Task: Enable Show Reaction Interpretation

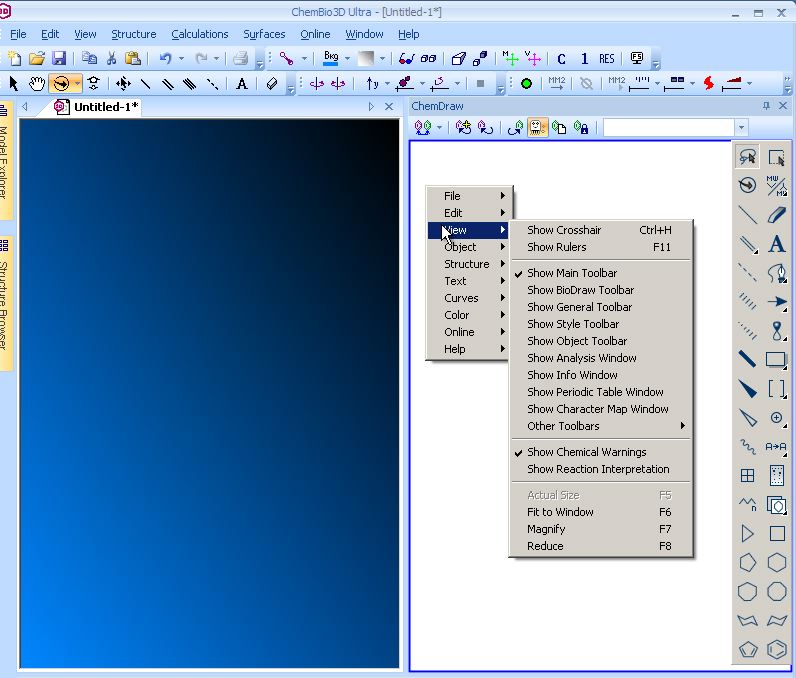Action: coord(601,469)
